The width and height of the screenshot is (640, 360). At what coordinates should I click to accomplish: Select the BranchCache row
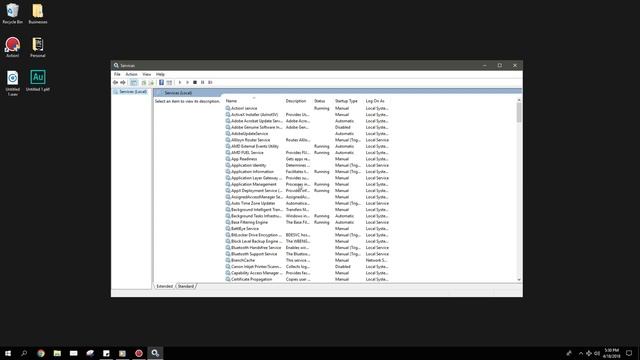[307, 260]
